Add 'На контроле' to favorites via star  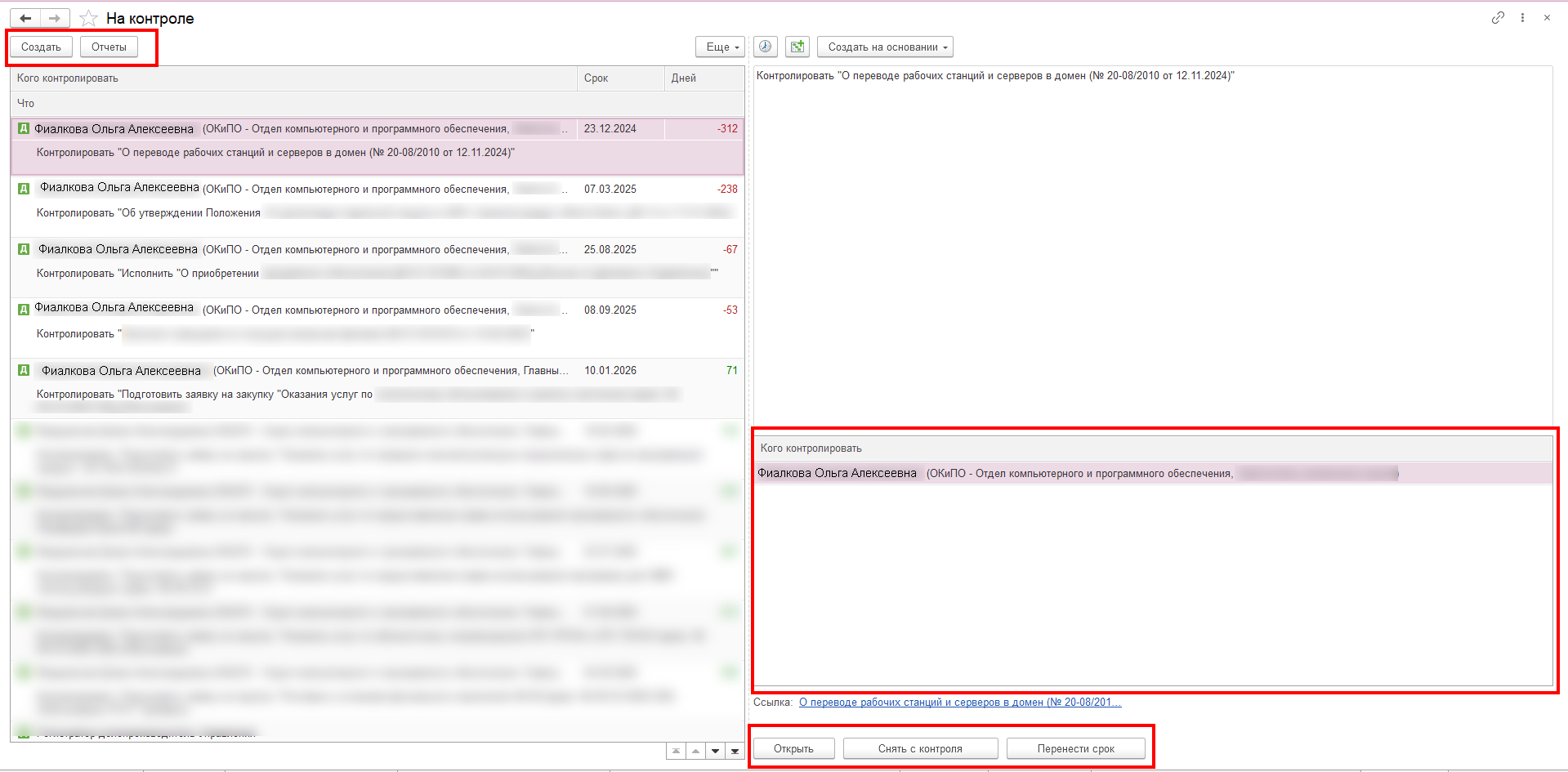[89, 18]
